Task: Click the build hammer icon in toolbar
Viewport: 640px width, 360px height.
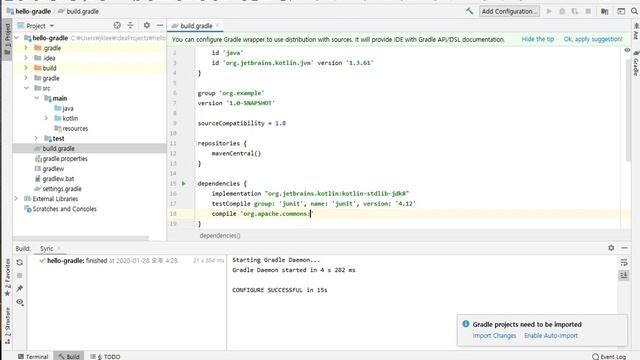Action: (469, 11)
